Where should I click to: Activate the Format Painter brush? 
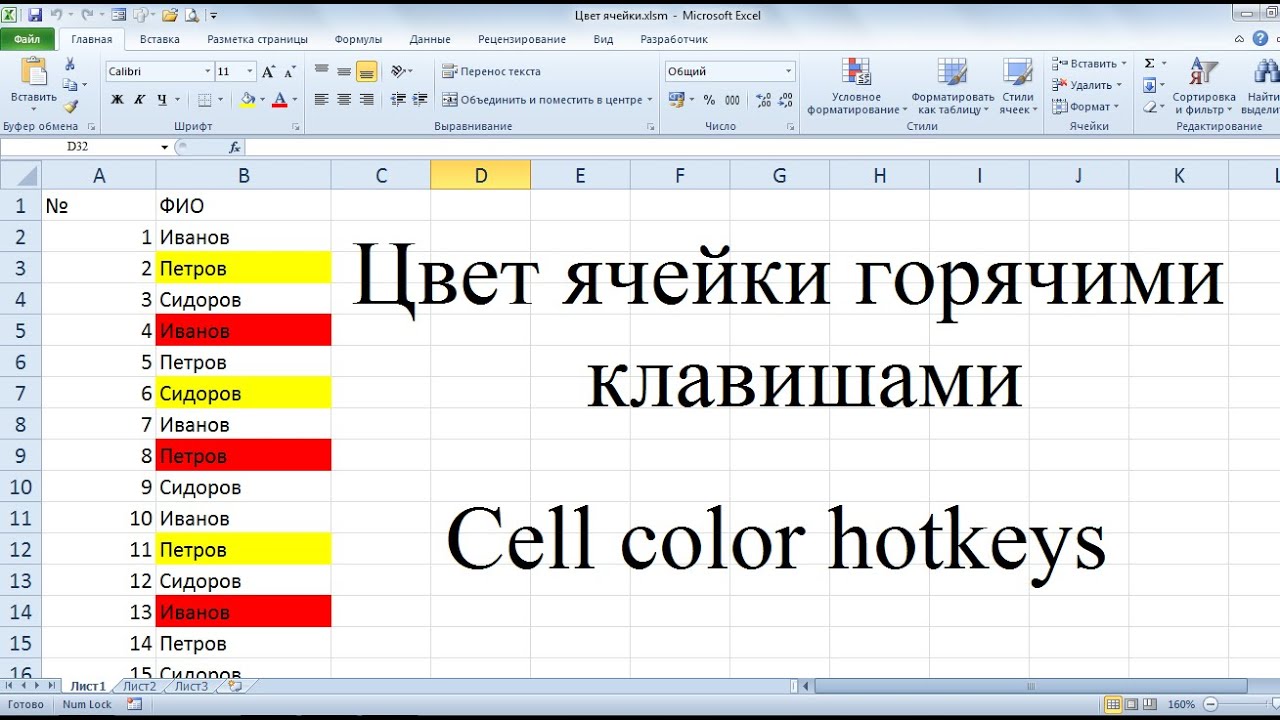(70, 106)
